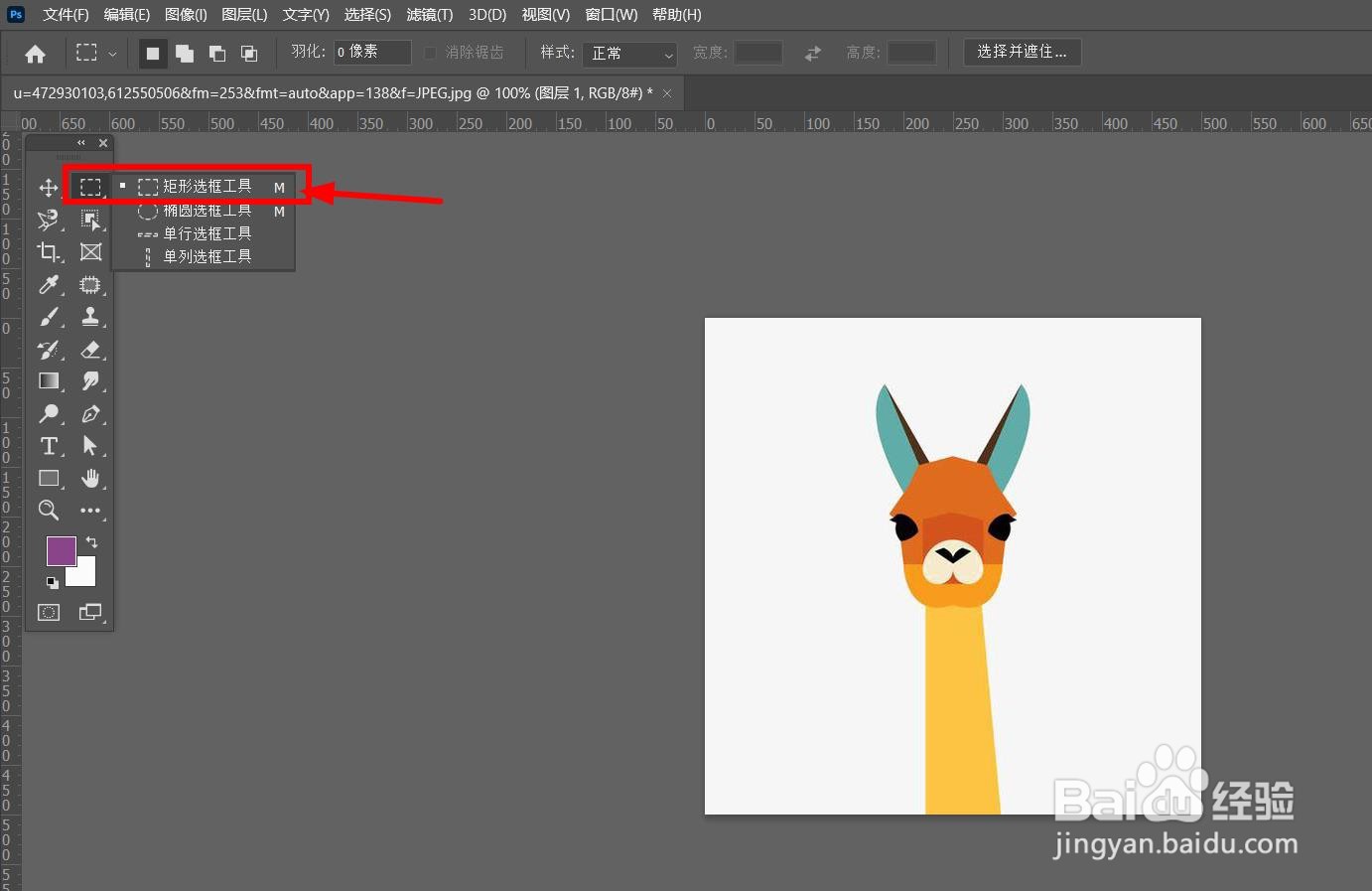Select the Rectangular Marquee tool in the toolbox
The image size is (1372, 891).
90,187
